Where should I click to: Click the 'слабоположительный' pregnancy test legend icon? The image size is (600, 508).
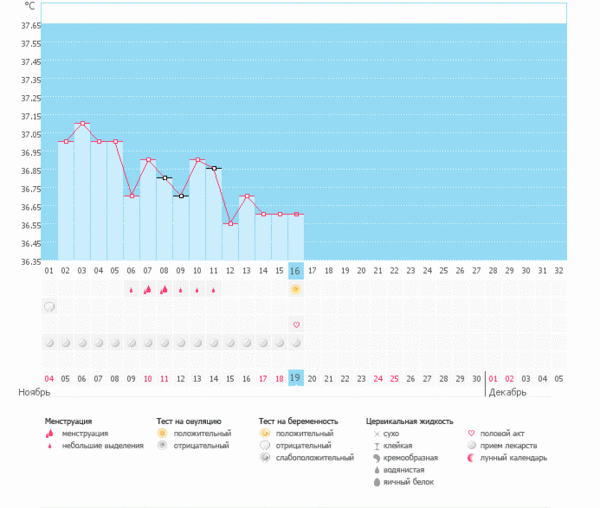[264, 458]
